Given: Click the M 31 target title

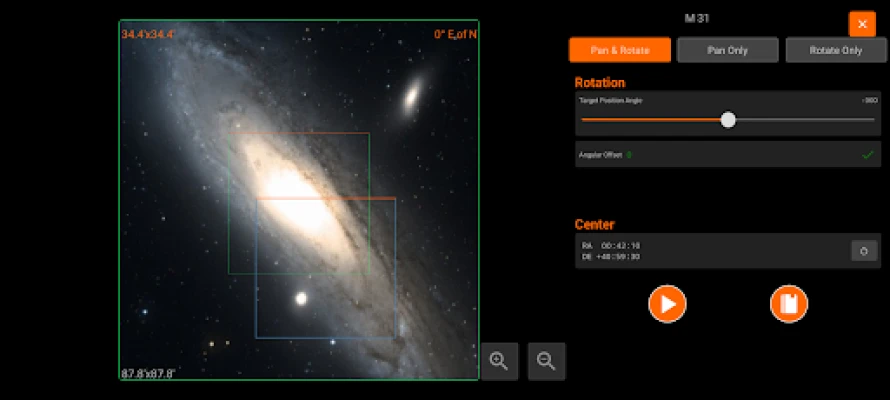Looking at the screenshot, I should coord(696,19).
